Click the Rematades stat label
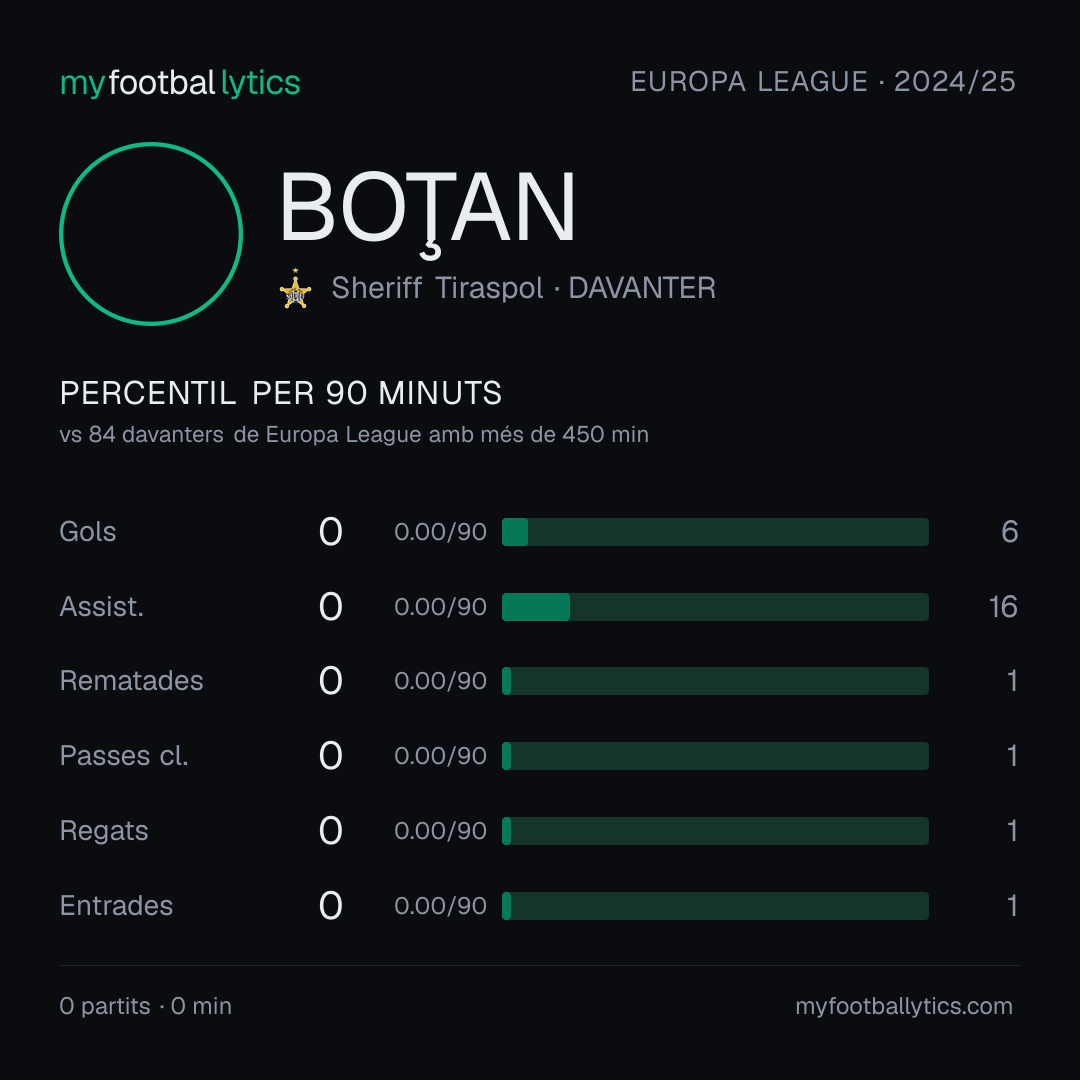1080x1080 pixels. tap(132, 681)
